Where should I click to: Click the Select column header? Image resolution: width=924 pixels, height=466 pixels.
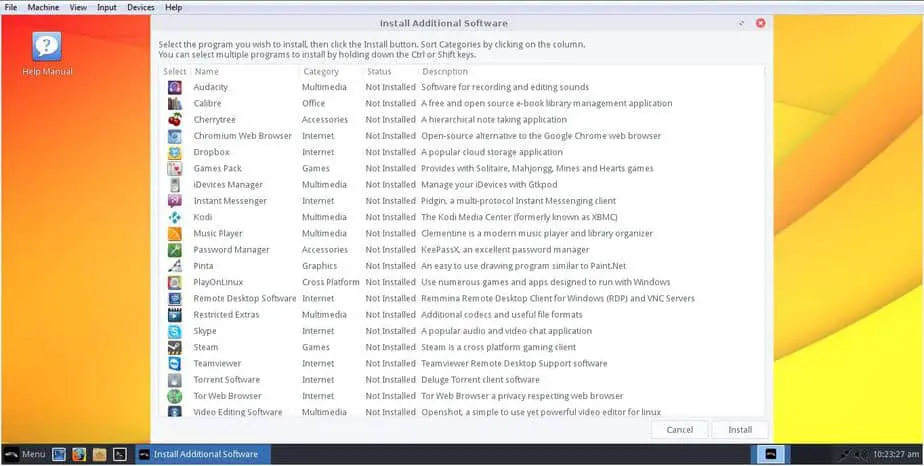coord(175,72)
